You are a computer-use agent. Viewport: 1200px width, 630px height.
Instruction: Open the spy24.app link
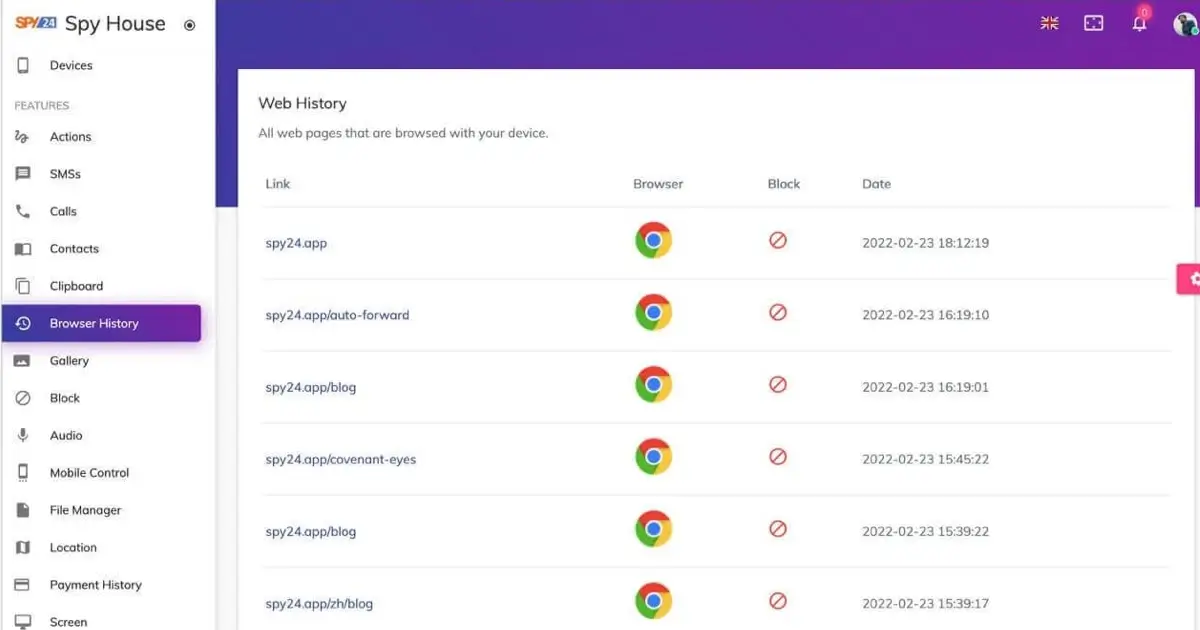[296, 243]
